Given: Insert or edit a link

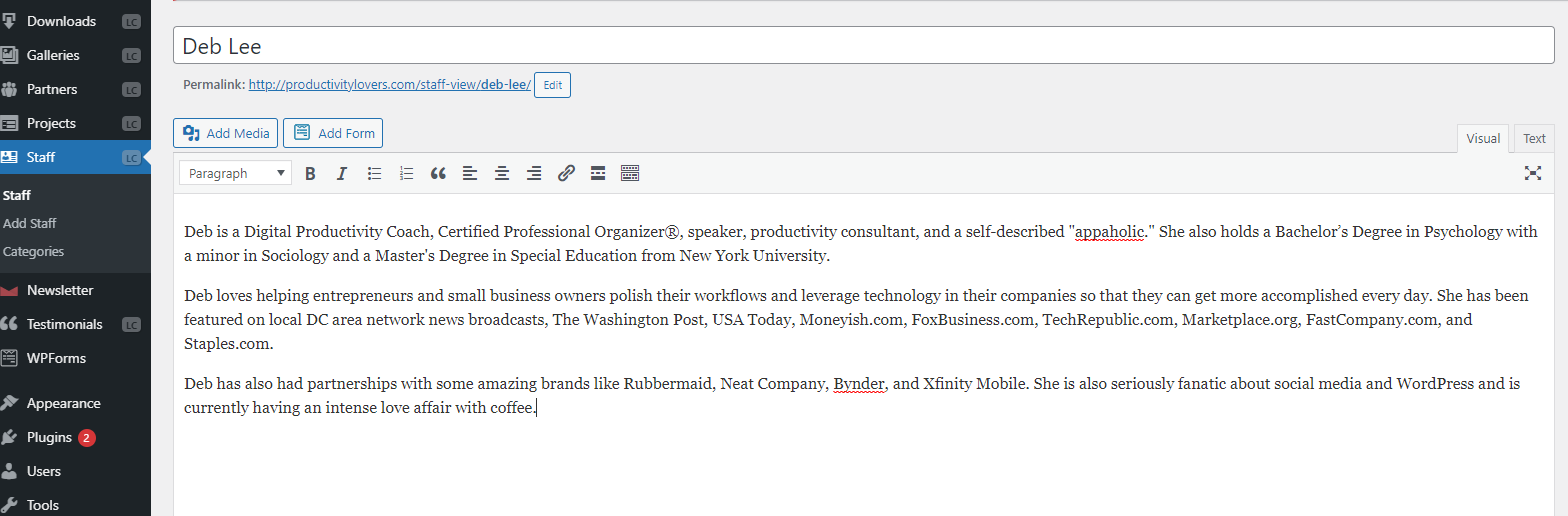Looking at the screenshot, I should tap(566, 173).
